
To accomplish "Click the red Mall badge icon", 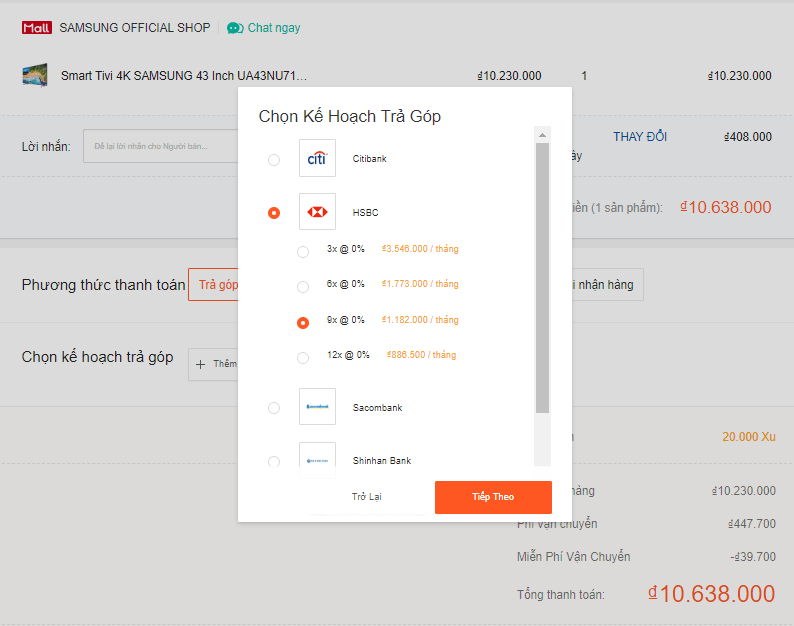I will 37,28.
